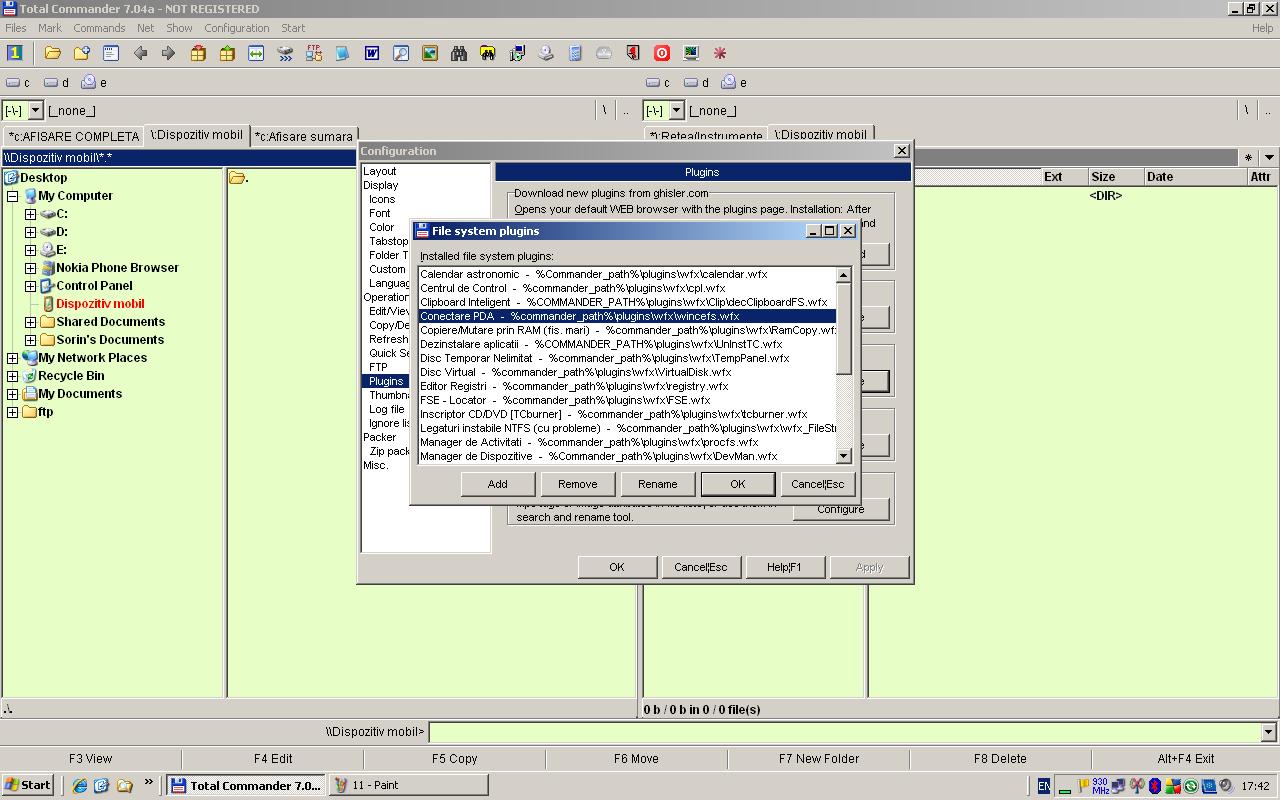Open the Help menu

pyautogui.click(x=1262, y=28)
